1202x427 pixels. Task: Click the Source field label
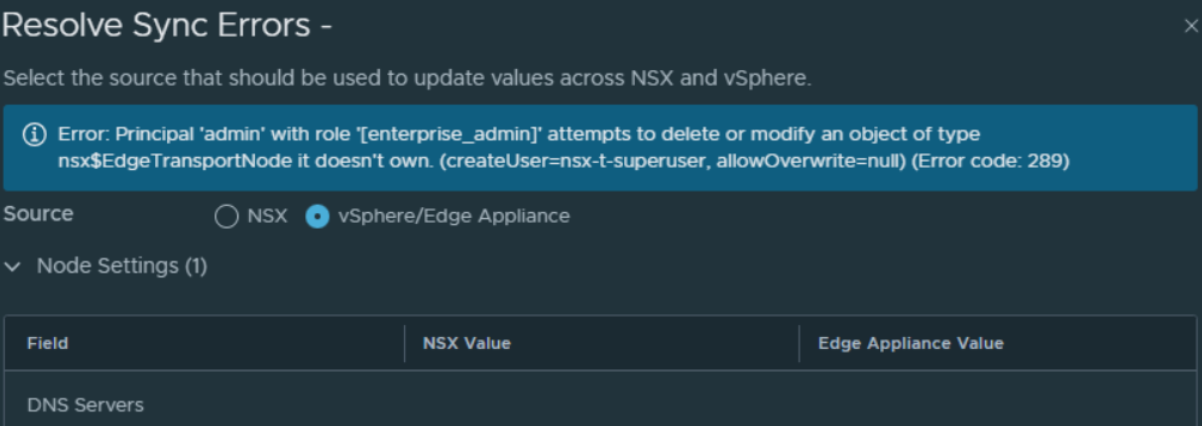(40, 214)
